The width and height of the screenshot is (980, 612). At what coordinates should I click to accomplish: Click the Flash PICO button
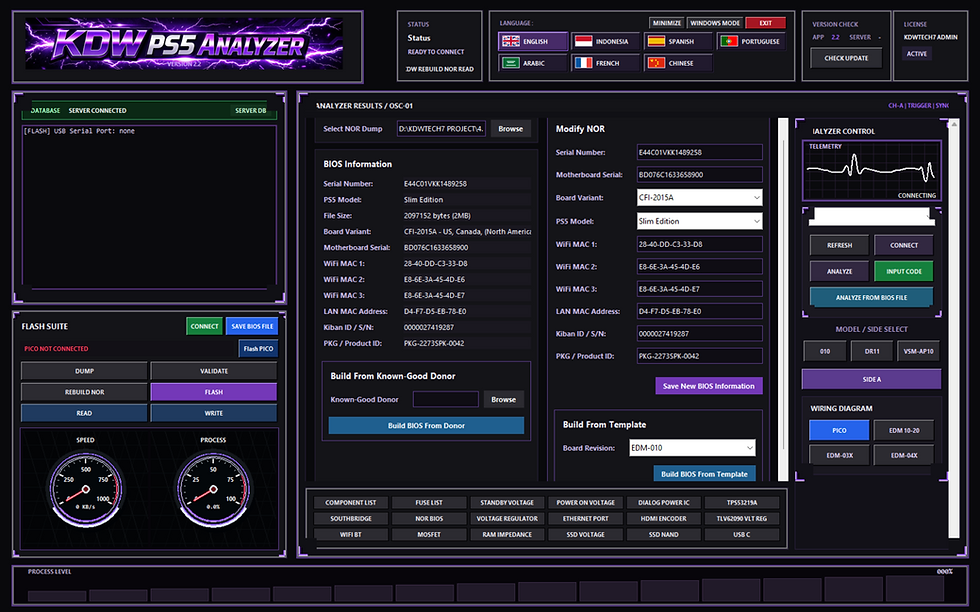click(258, 349)
